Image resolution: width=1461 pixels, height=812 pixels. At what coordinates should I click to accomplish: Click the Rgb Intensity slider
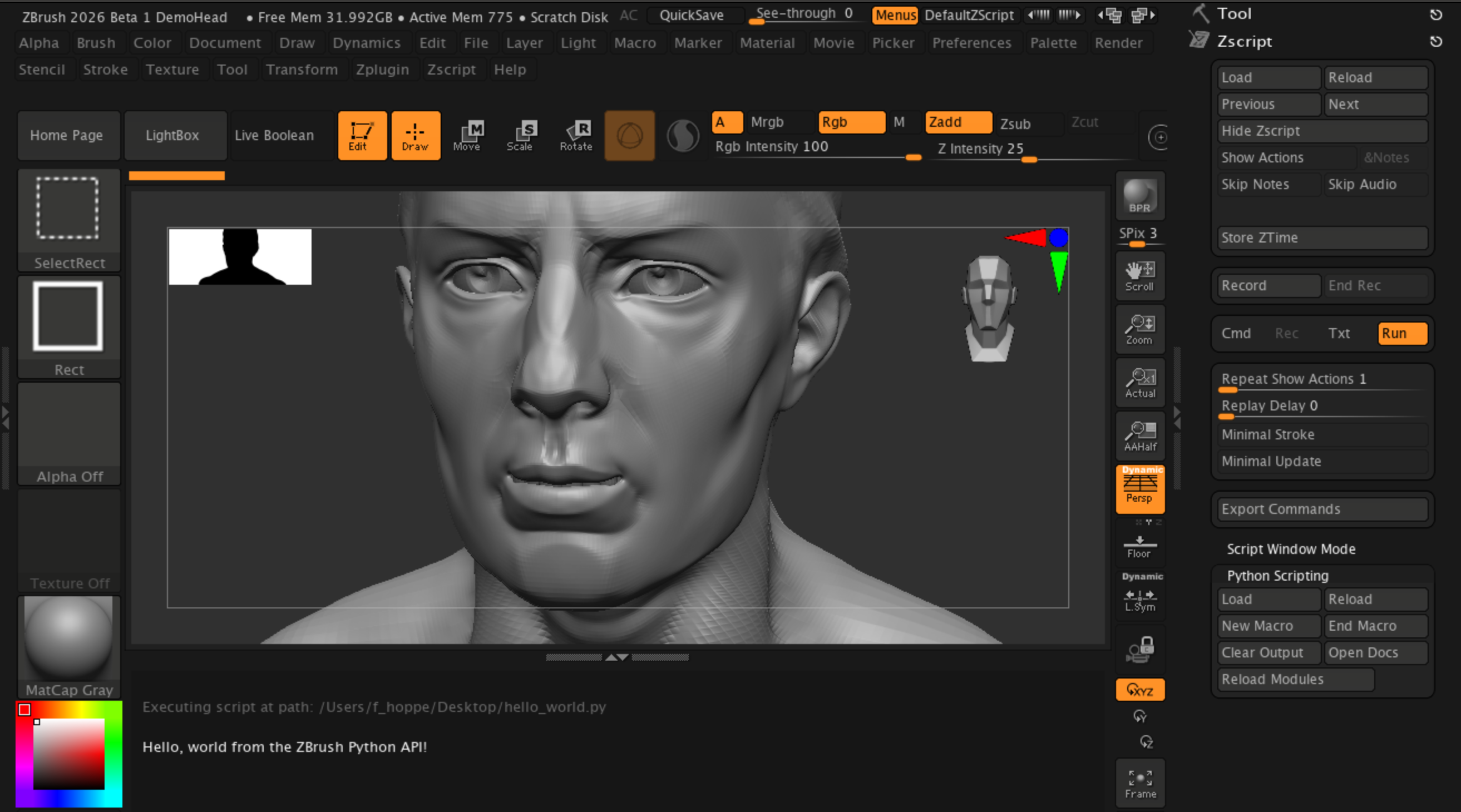(x=817, y=149)
